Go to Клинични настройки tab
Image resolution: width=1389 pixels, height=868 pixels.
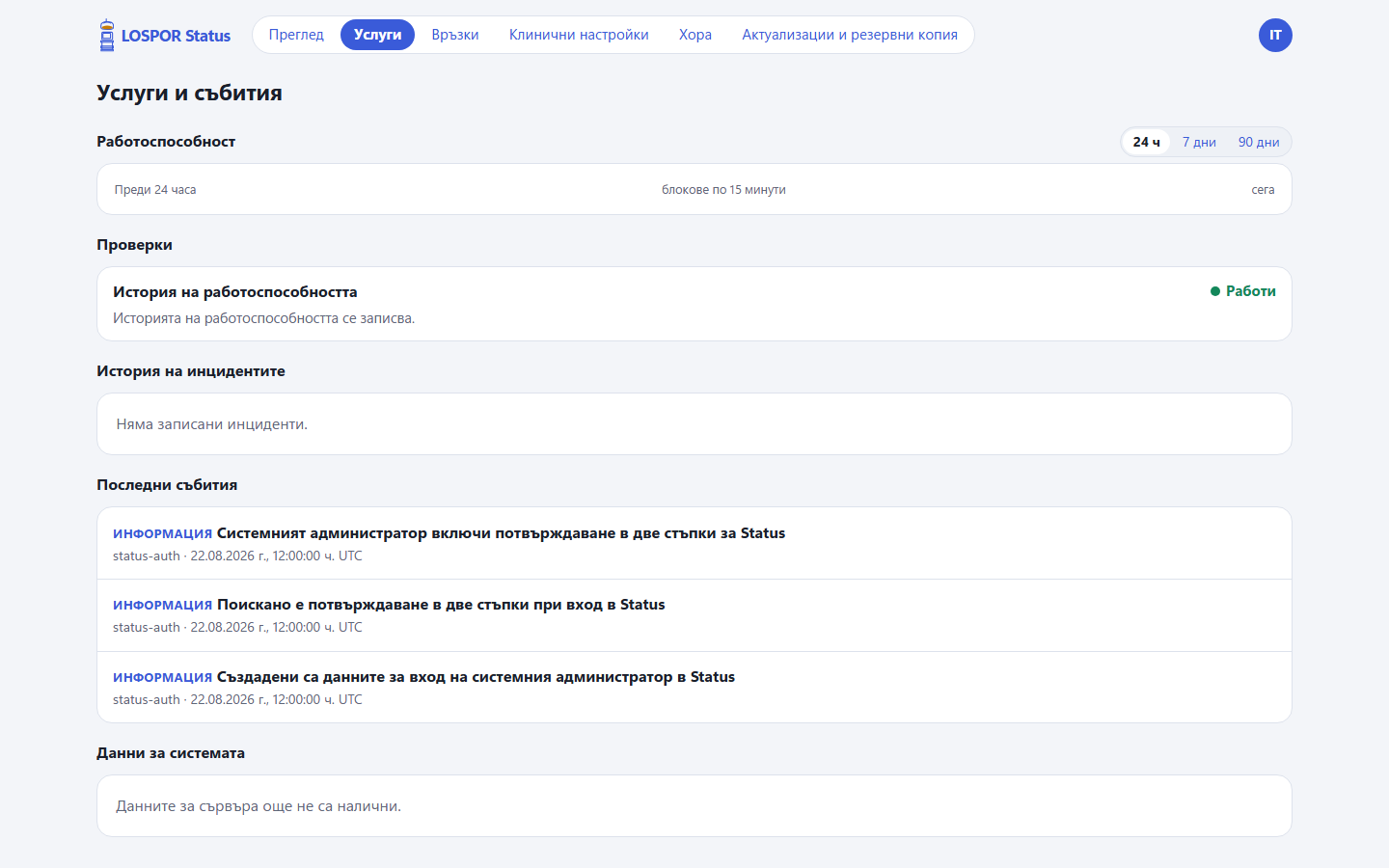(x=579, y=35)
